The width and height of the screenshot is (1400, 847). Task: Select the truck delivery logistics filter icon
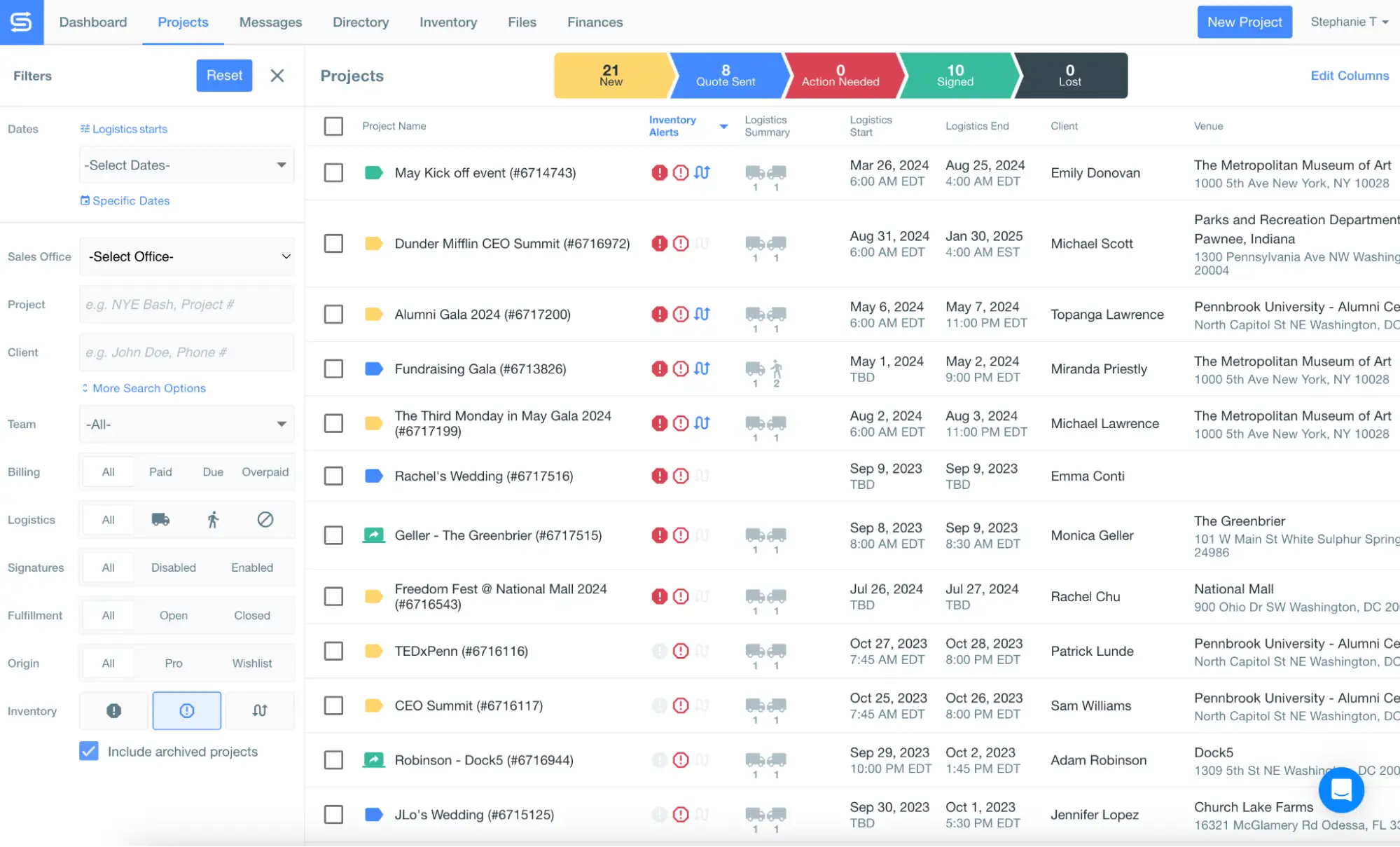tap(160, 520)
